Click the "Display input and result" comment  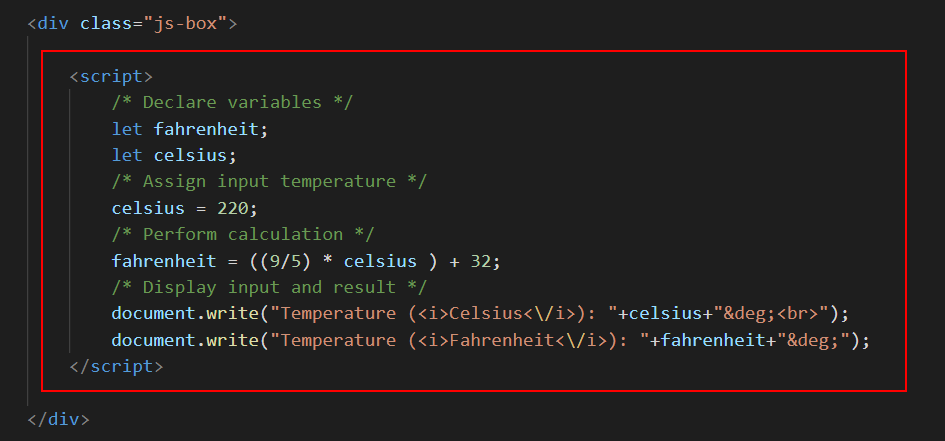(269, 287)
